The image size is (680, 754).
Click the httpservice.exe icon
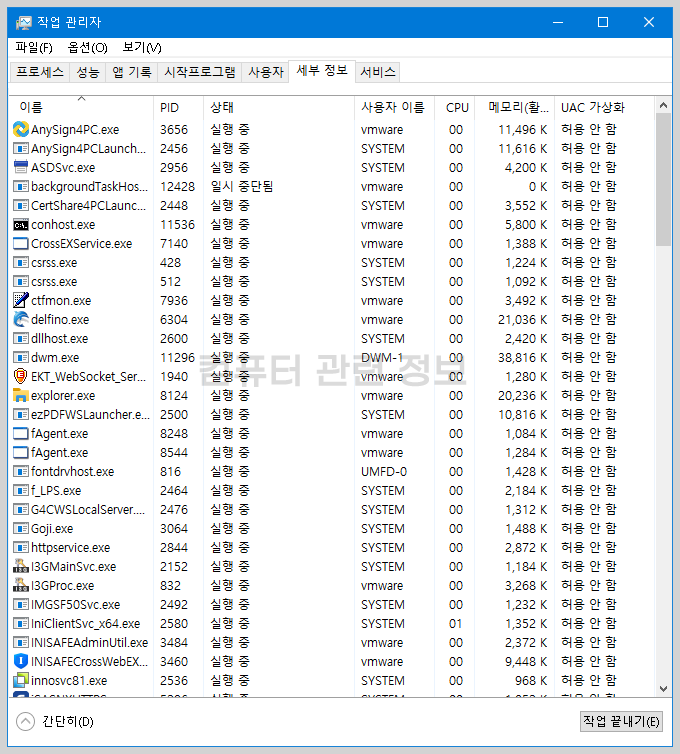point(21,547)
